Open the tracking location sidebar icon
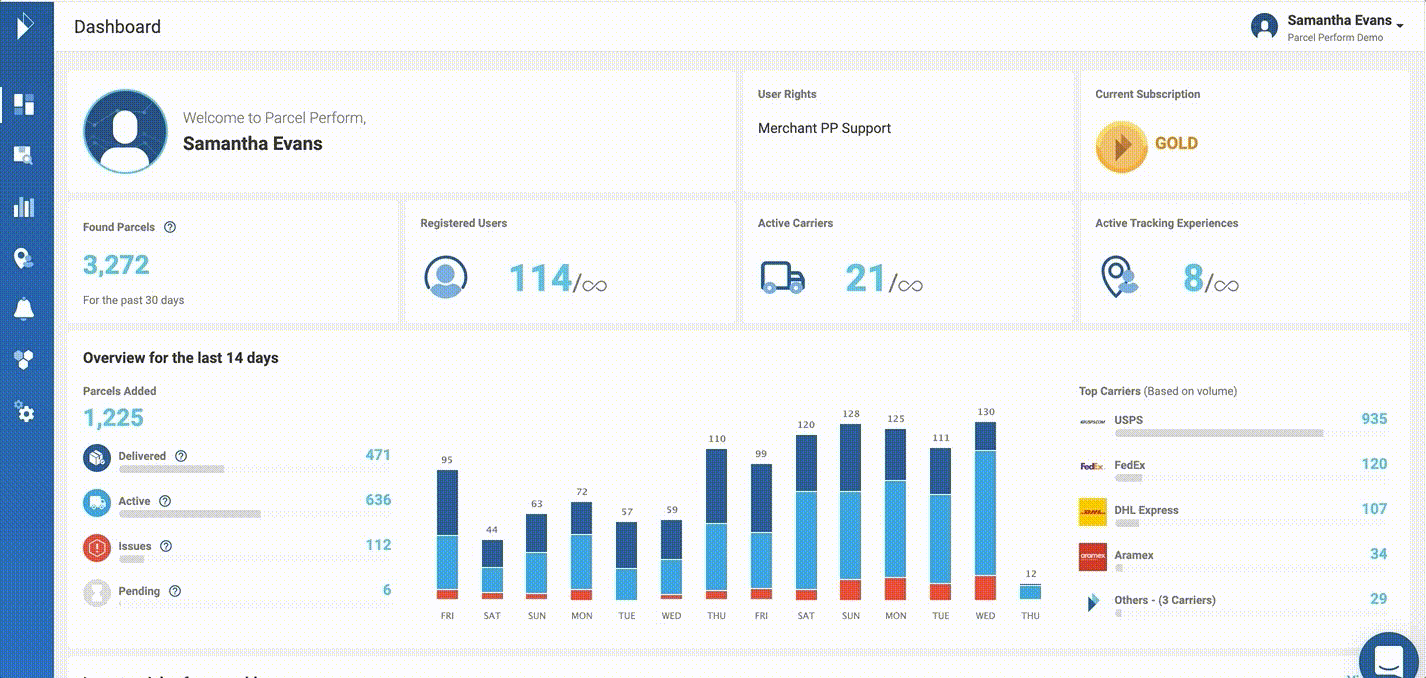Screen dimensions: 1426x678 (24, 258)
